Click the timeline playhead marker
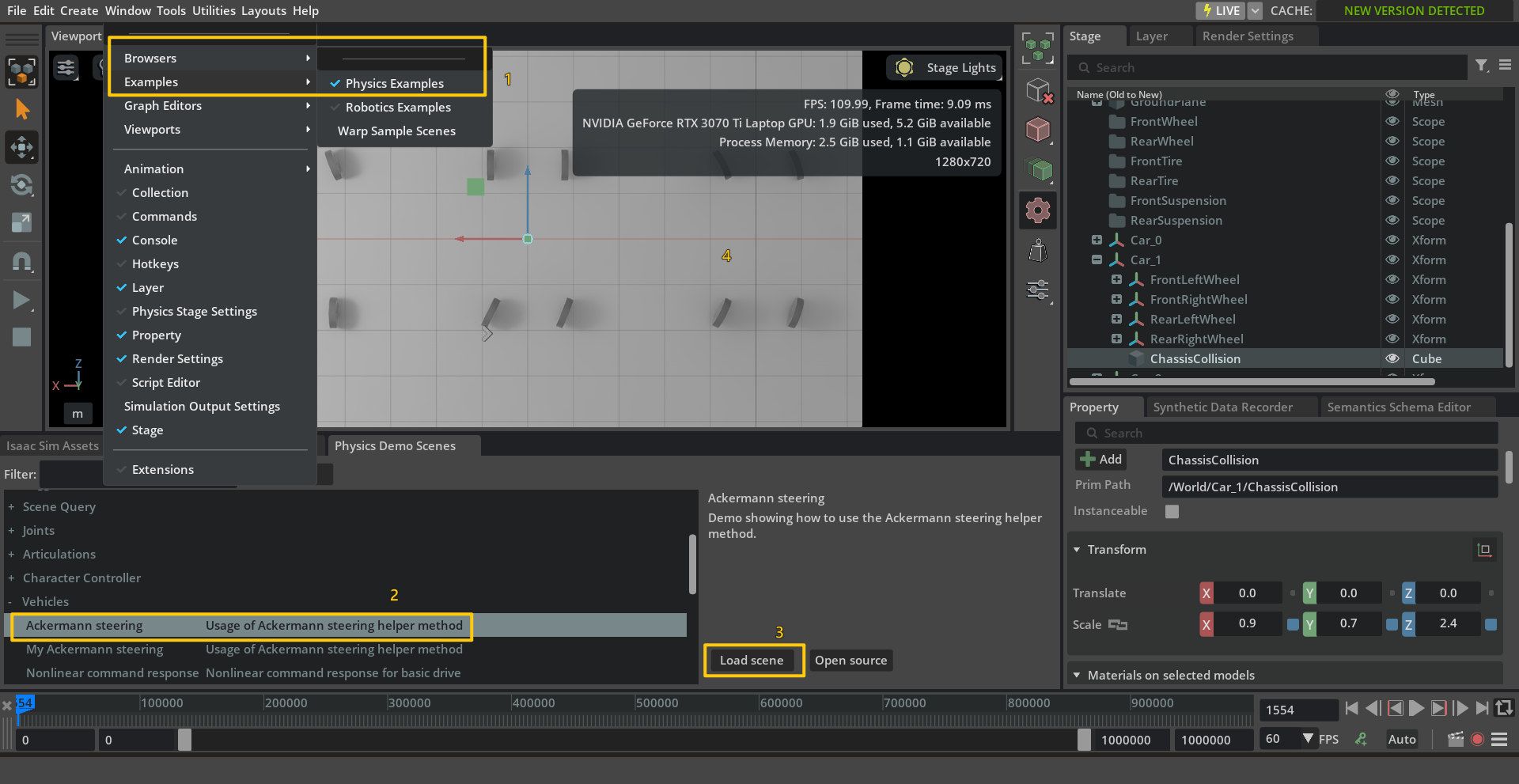Viewport: 1519px width, 784px height. 24,704
